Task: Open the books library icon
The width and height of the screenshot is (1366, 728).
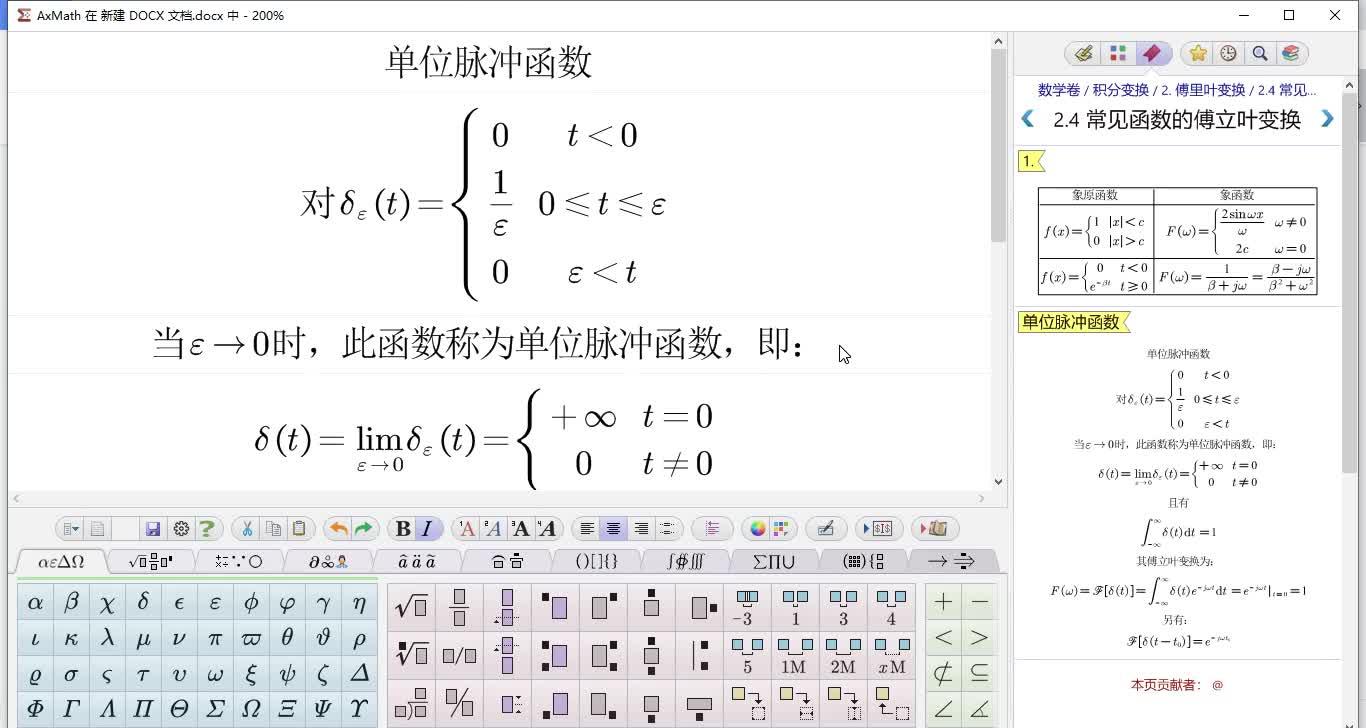Action: coord(1291,53)
